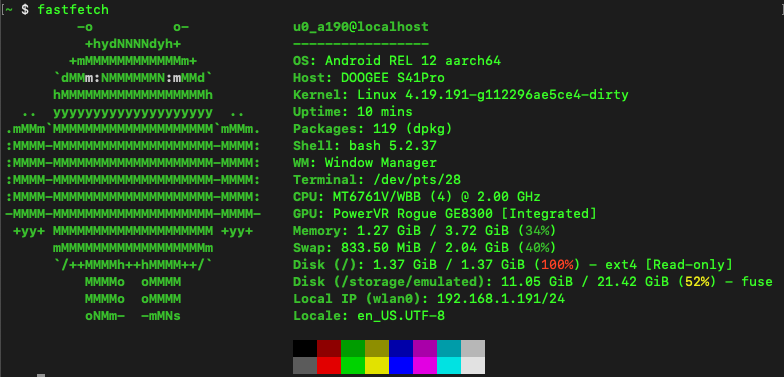Click the bright red color block

329,366
